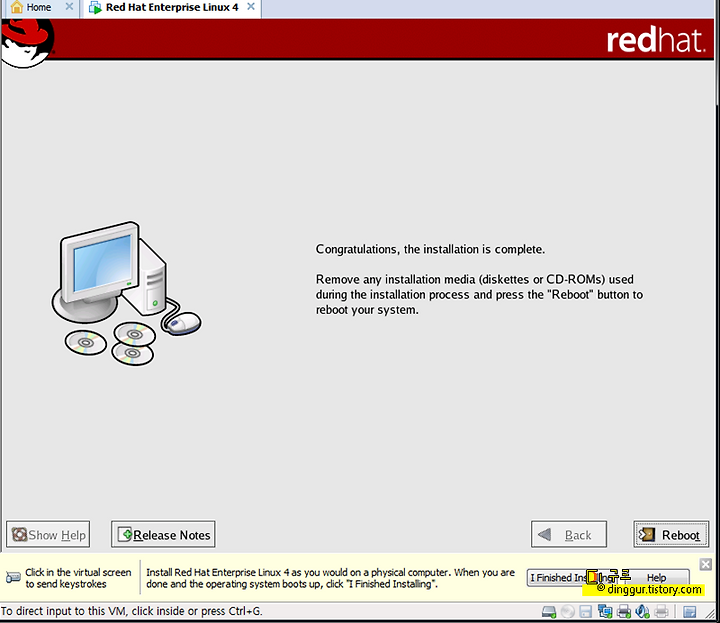Viewport: 720px width, 623px height.
Task: Switch to the Home tab
Action: (39, 7)
